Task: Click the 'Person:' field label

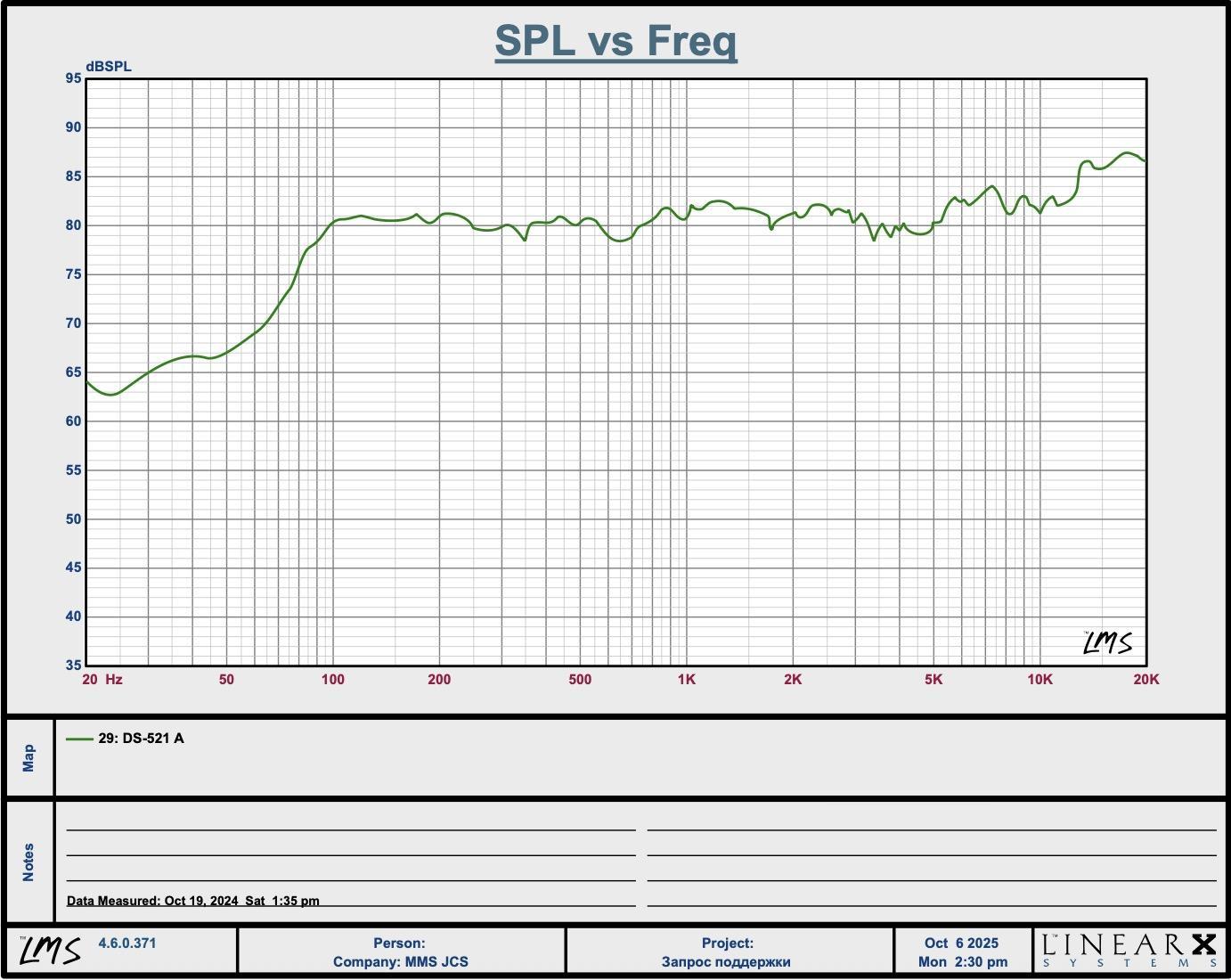Action: (399, 943)
